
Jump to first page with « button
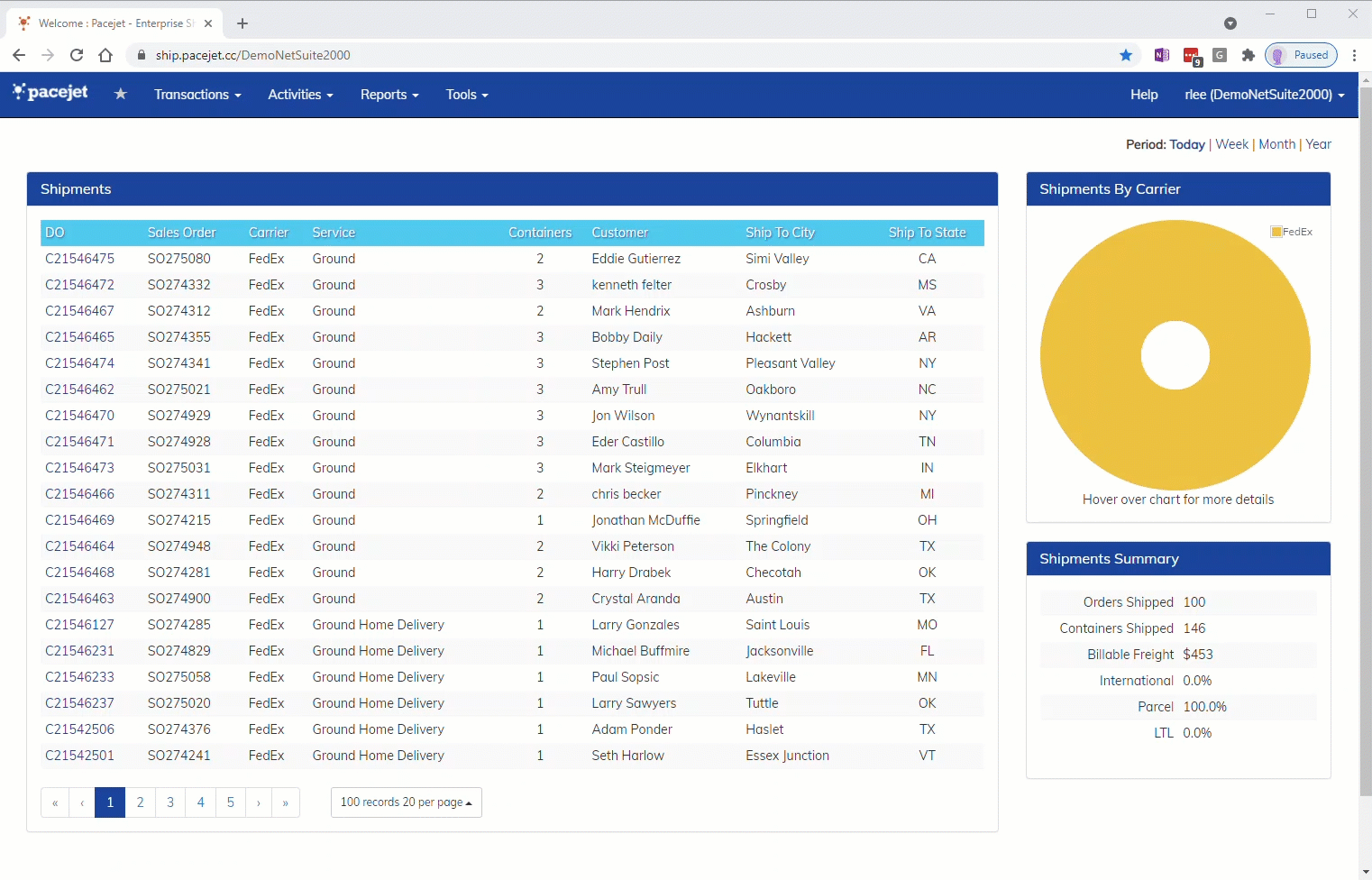coord(55,802)
